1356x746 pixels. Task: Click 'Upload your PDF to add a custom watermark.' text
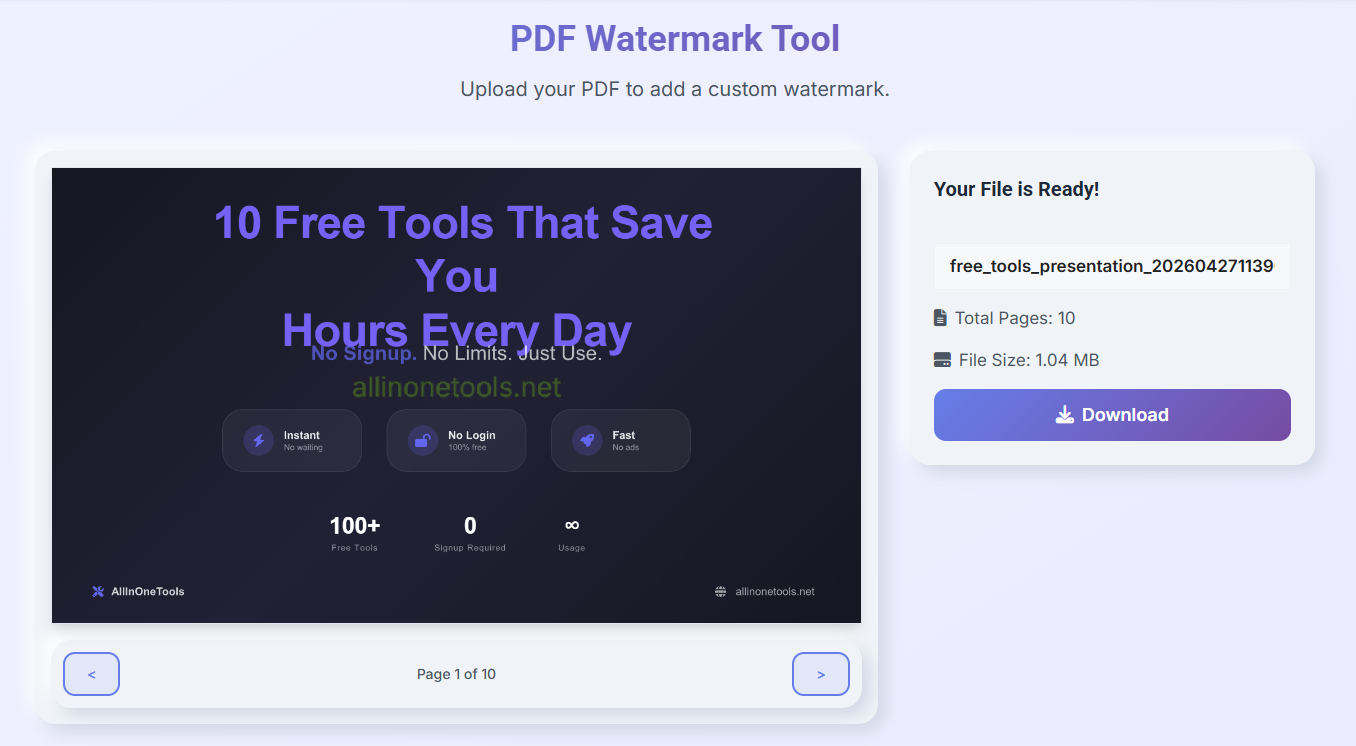pyautogui.click(x=675, y=89)
